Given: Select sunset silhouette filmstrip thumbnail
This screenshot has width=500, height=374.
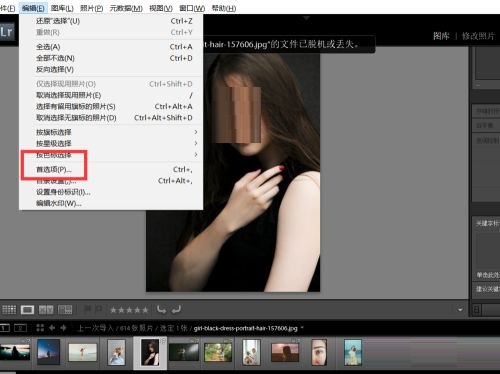Looking at the screenshot, I should 15,352.
